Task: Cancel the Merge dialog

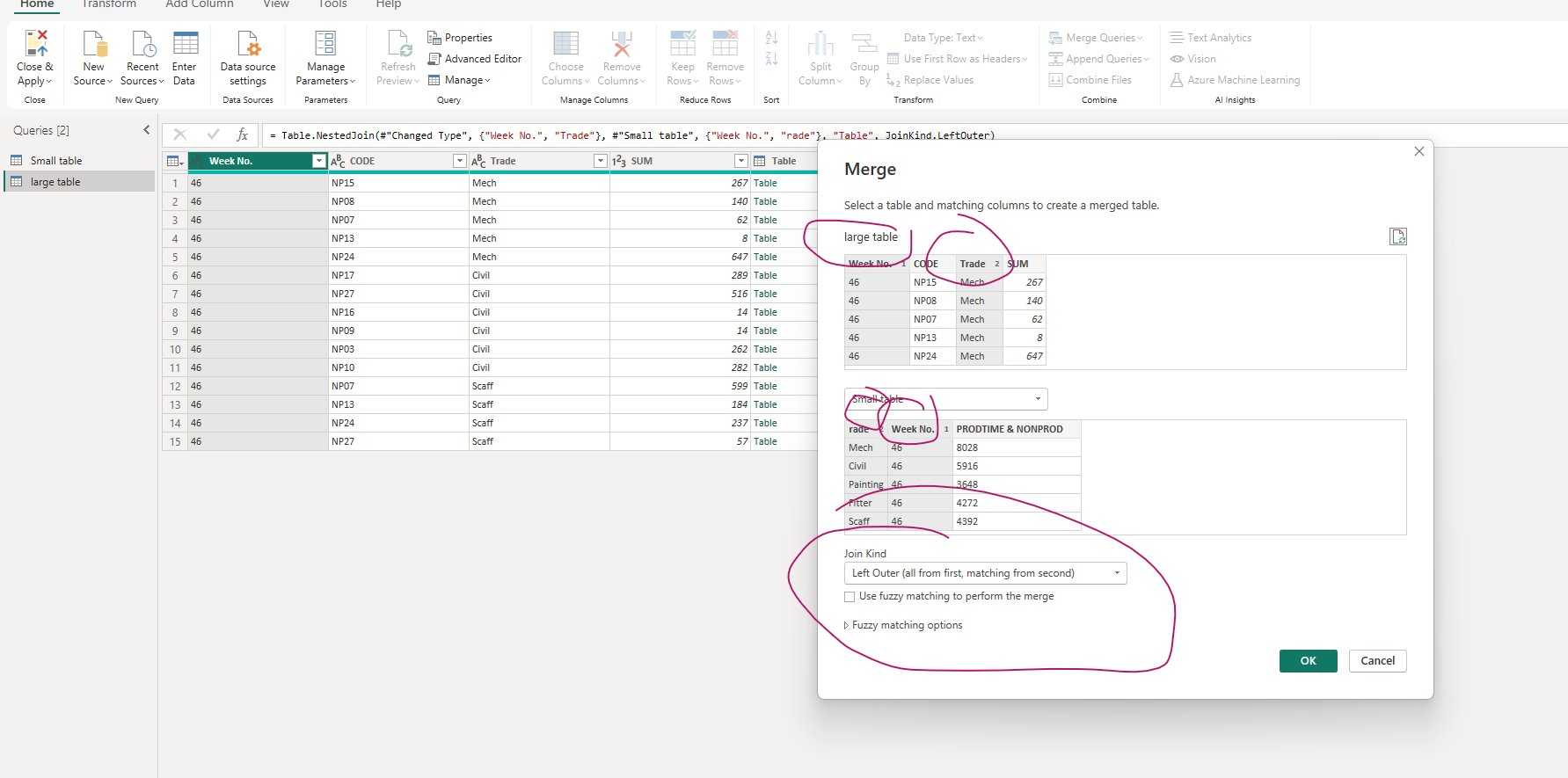Action: coord(1377,661)
